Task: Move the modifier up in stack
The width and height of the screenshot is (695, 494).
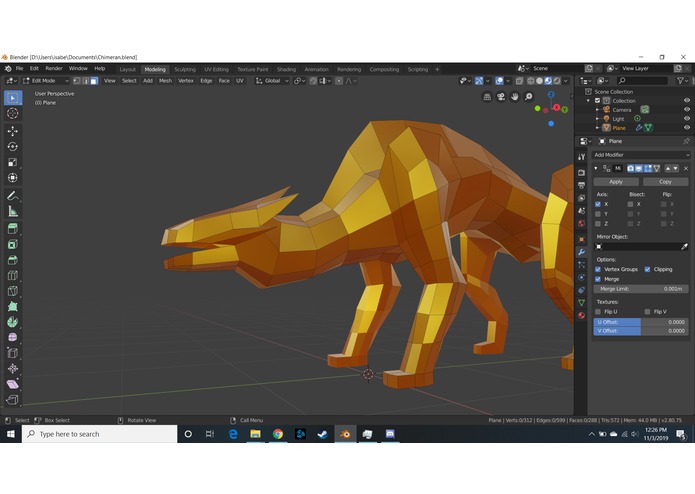Action: click(668, 168)
